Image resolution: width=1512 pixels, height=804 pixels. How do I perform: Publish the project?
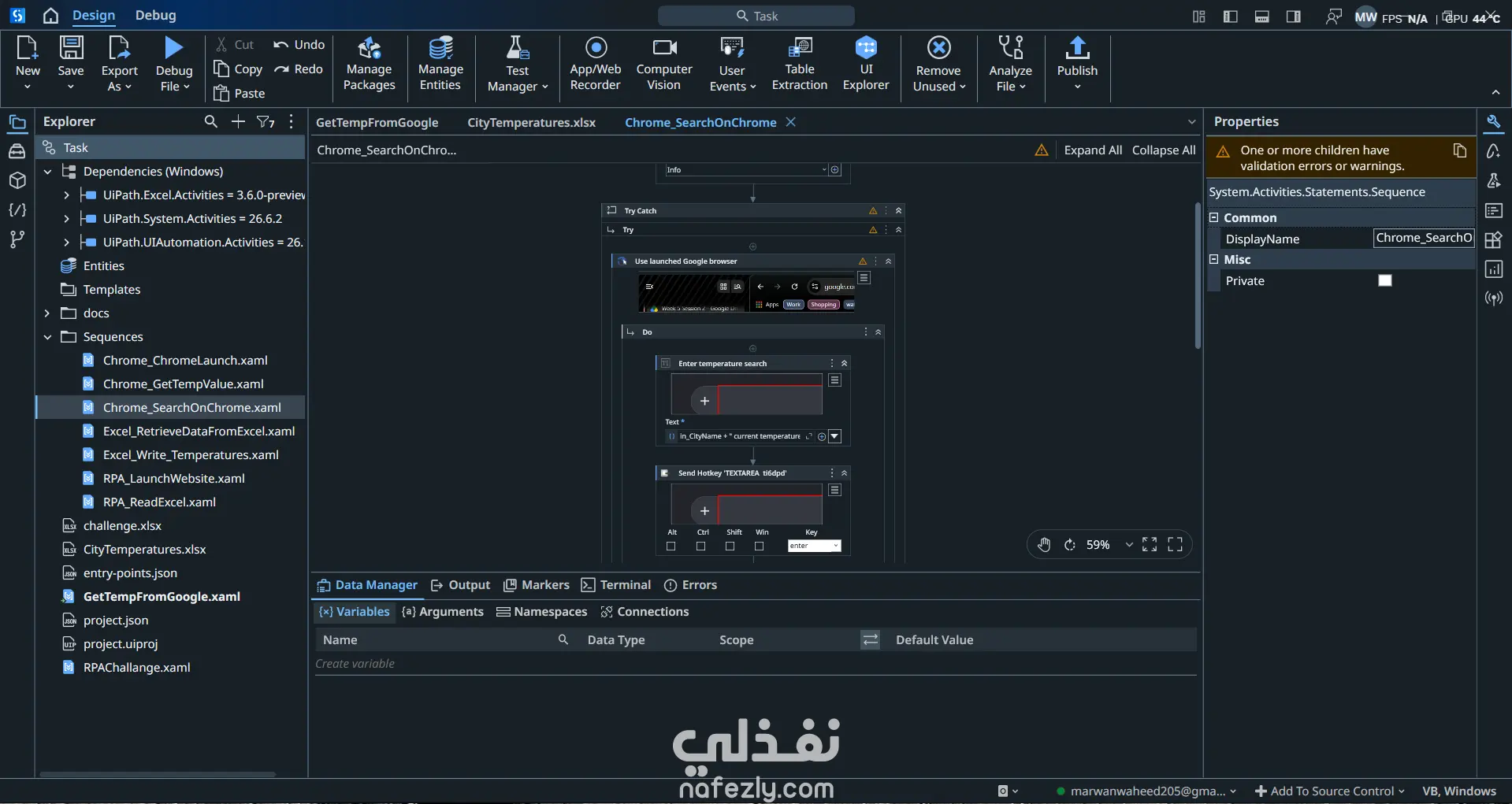point(1077,65)
